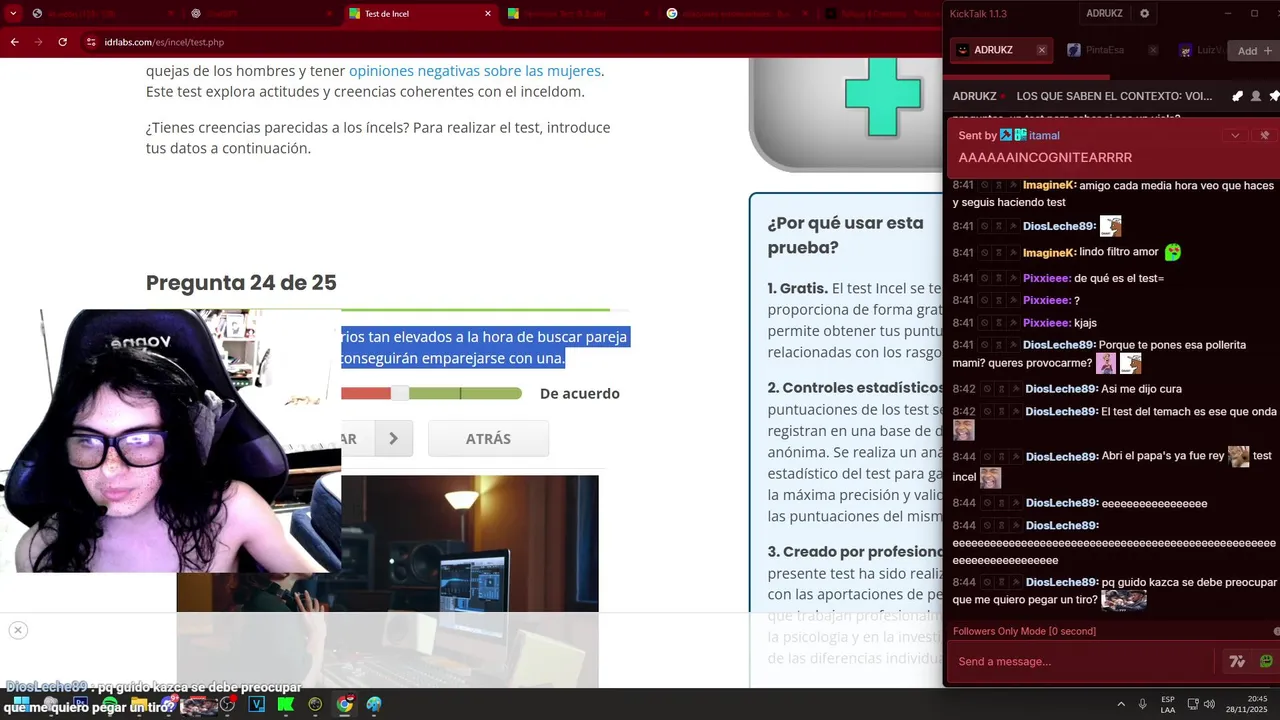
Task: Open Spotify from taskbar
Action: pos(110,704)
